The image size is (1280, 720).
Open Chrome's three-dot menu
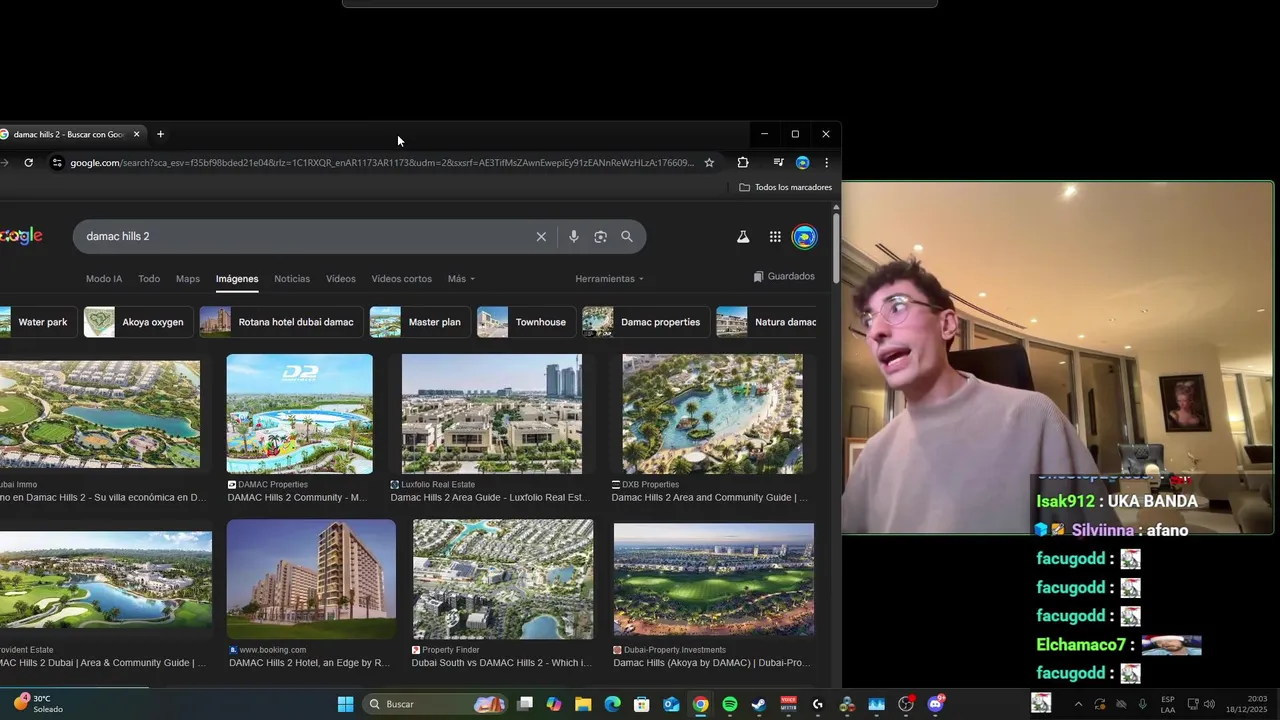826,163
